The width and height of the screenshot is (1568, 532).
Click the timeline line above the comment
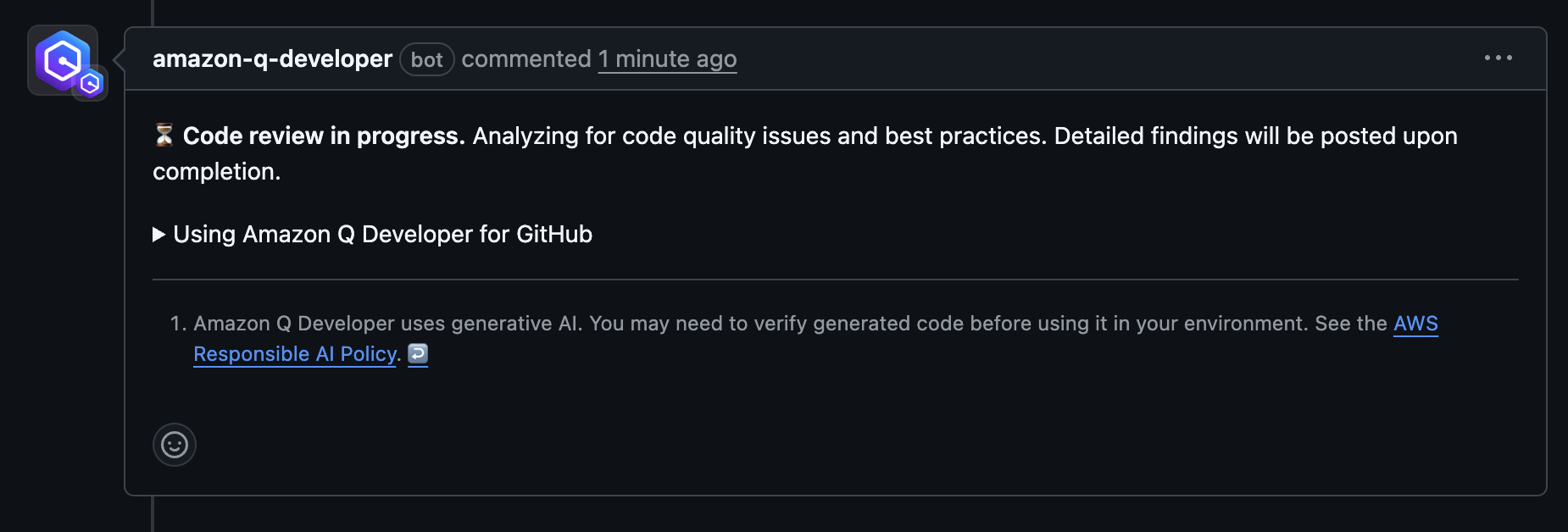153,10
